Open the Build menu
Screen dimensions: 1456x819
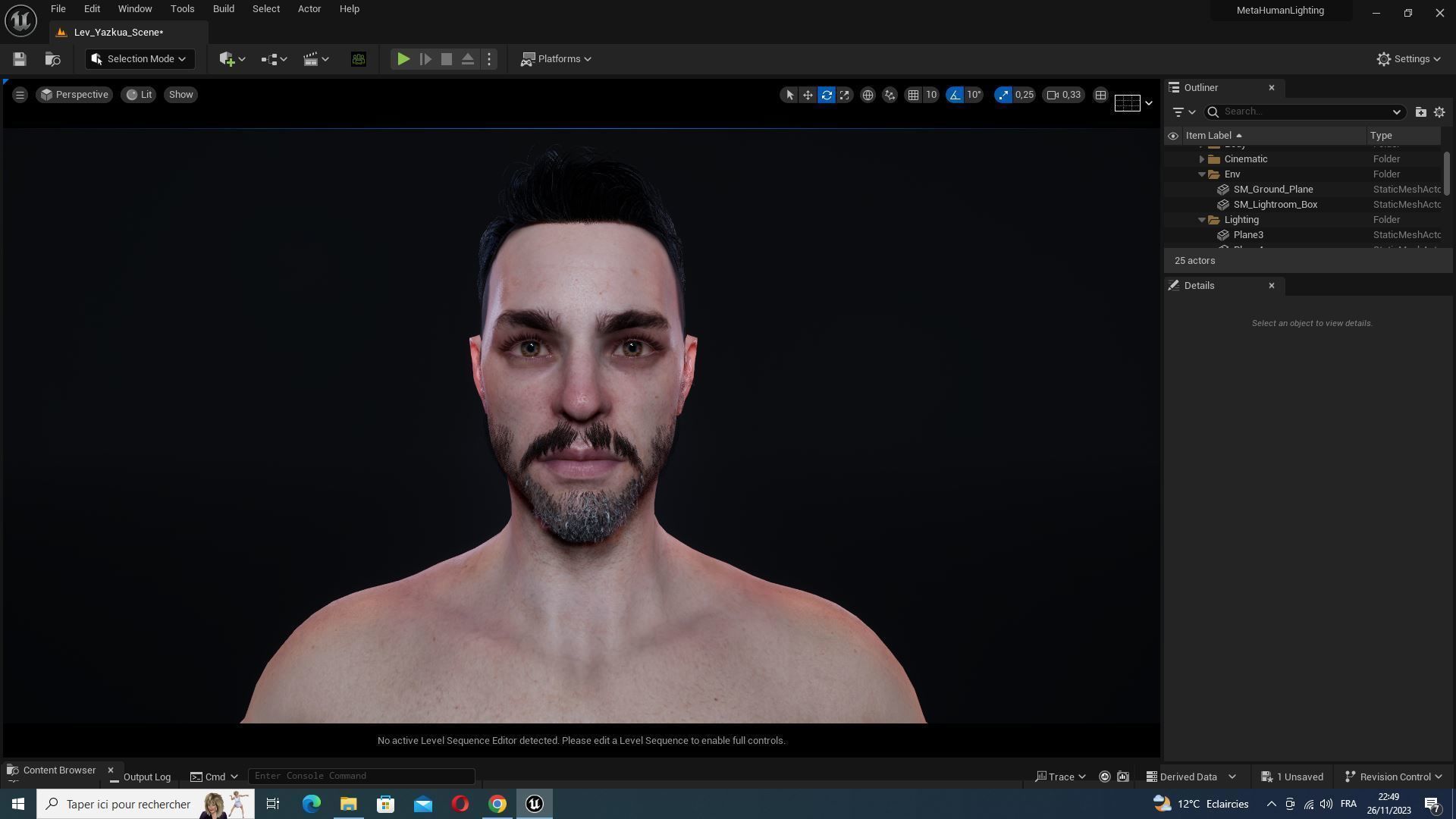click(223, 9)
